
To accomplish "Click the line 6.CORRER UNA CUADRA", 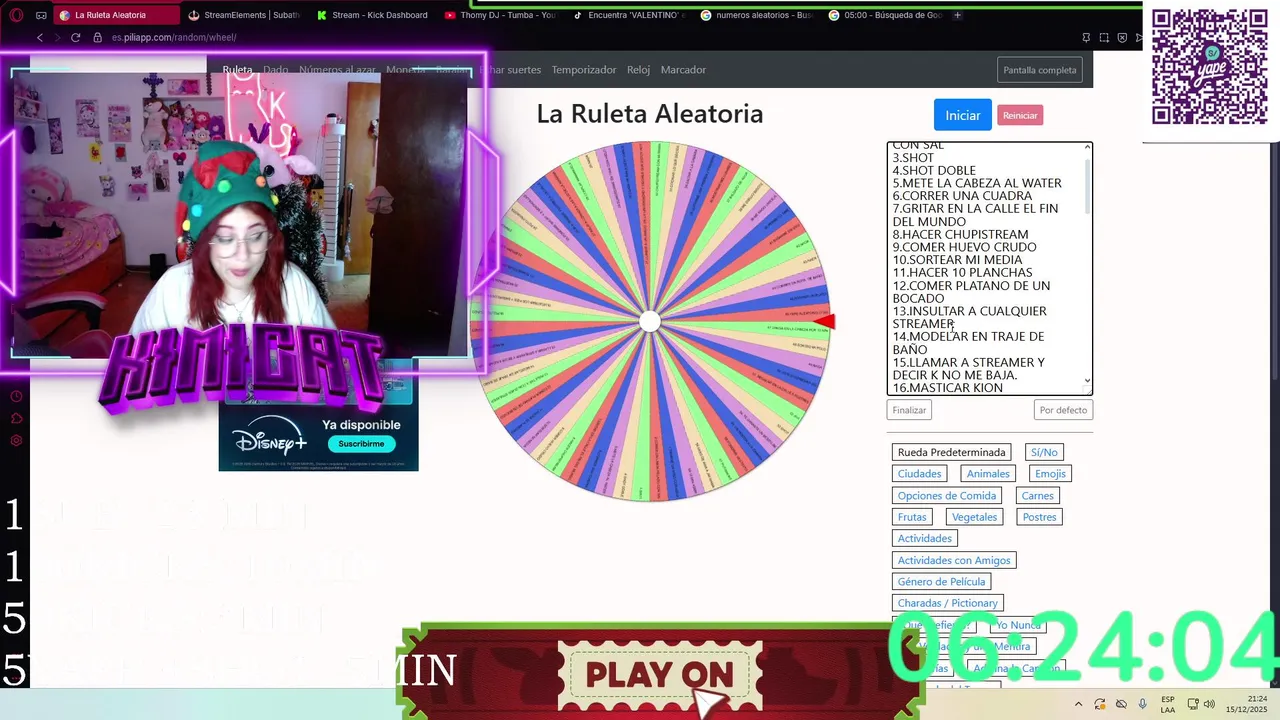I will (x=962, y=196).
